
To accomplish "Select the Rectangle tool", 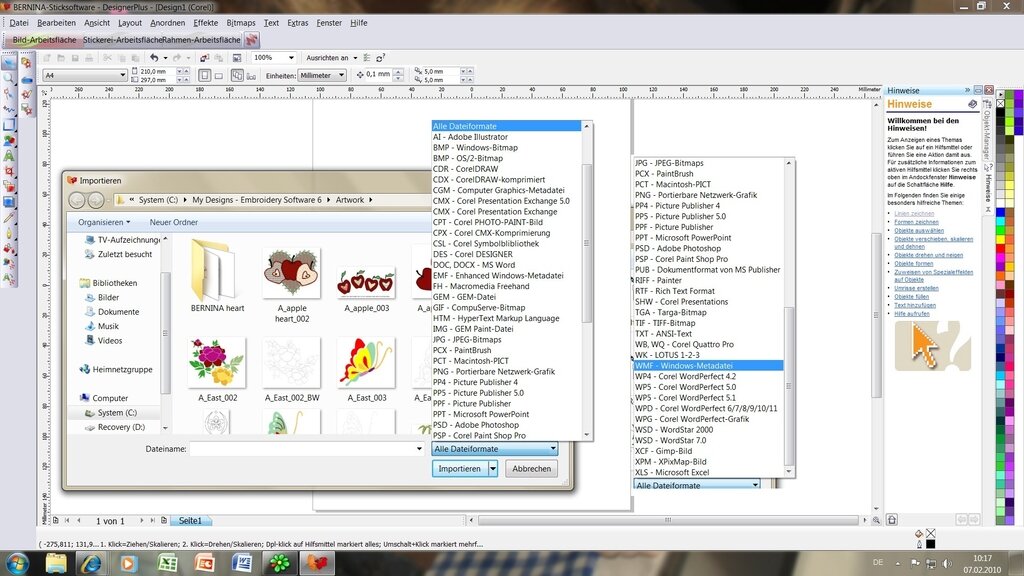I will 9,125.
